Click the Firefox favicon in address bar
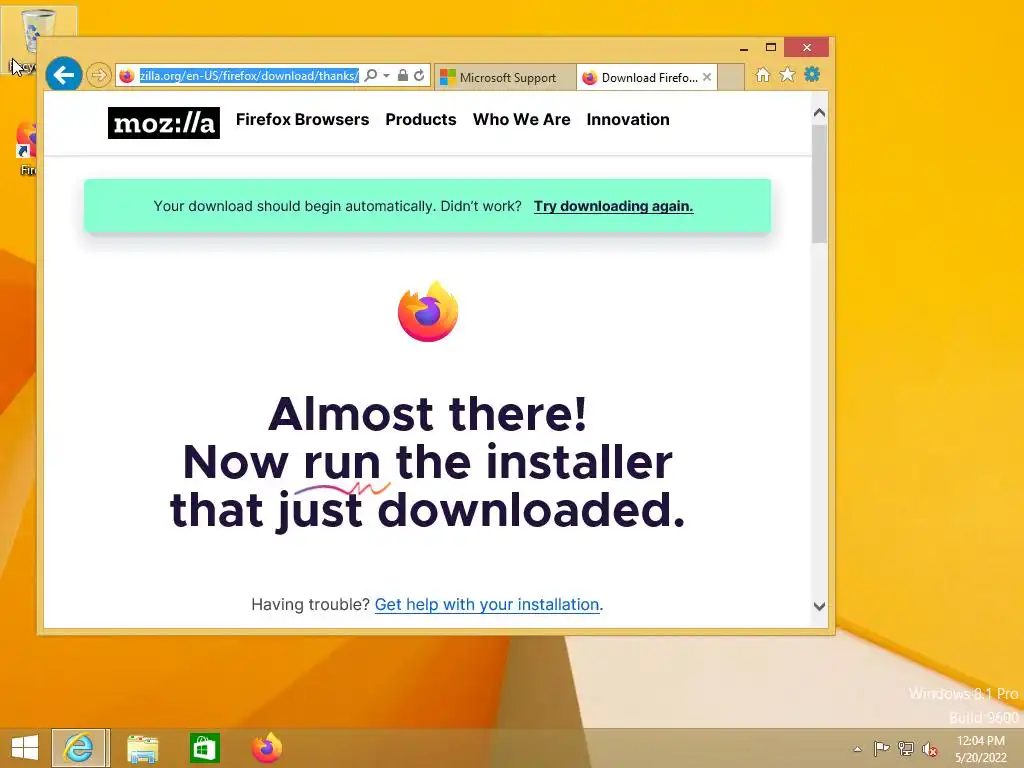The width and height of the screenshot is (1024, 768). tap(127, 76)
